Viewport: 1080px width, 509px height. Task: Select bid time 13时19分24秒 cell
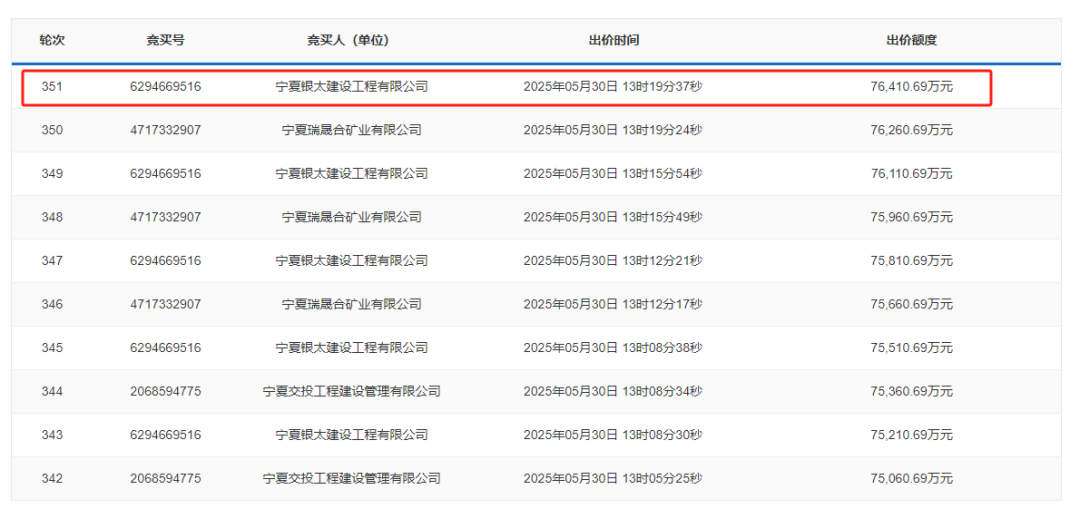613,130
